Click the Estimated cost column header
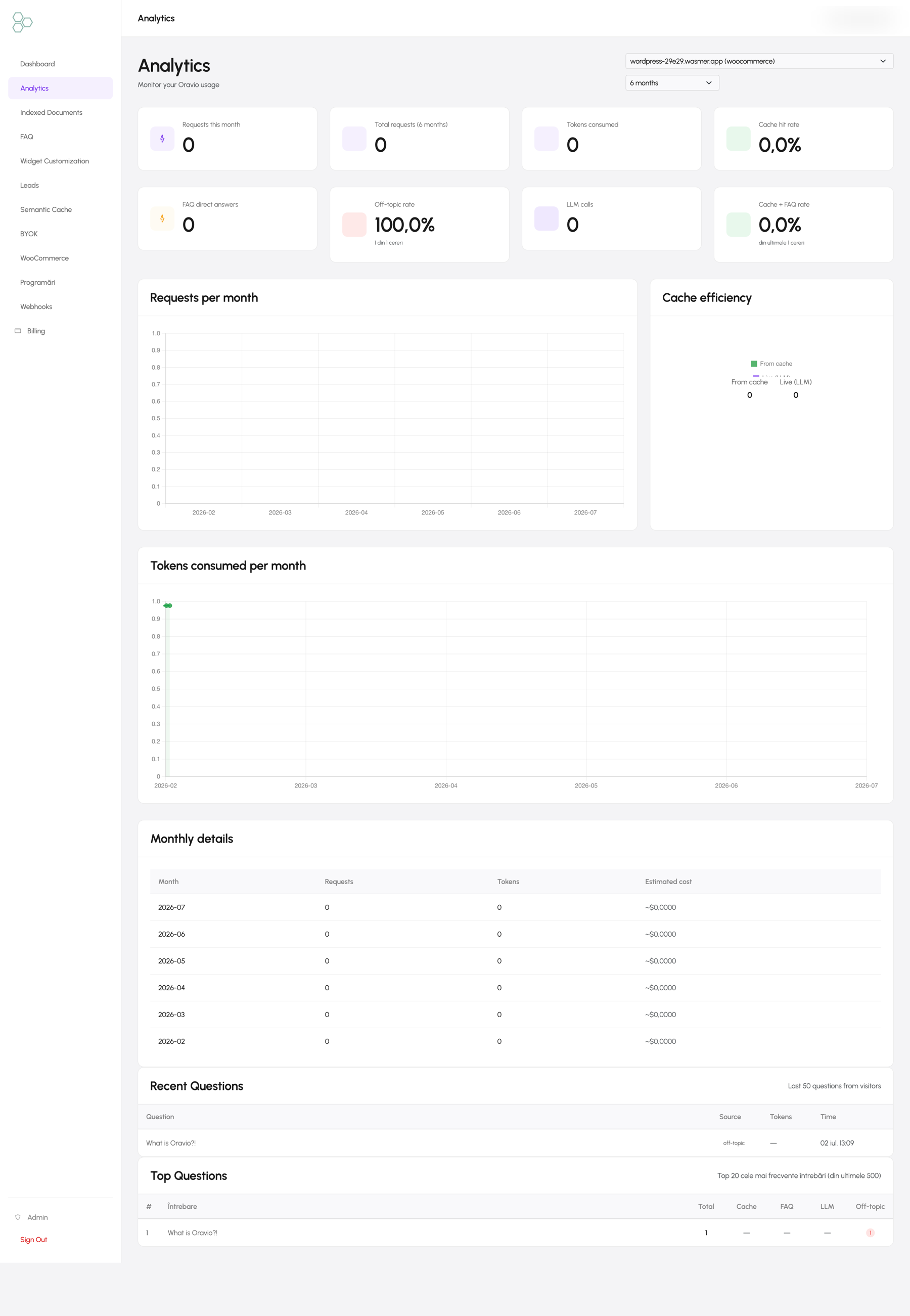The image size is (910, 1316). coord(668,882)
